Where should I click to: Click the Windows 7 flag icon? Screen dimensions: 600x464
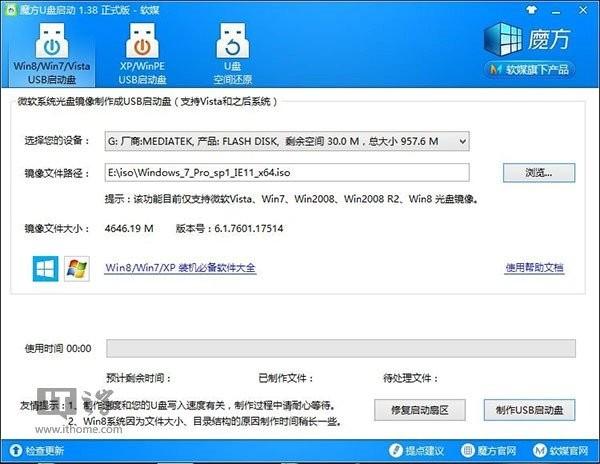pos(77,269)
